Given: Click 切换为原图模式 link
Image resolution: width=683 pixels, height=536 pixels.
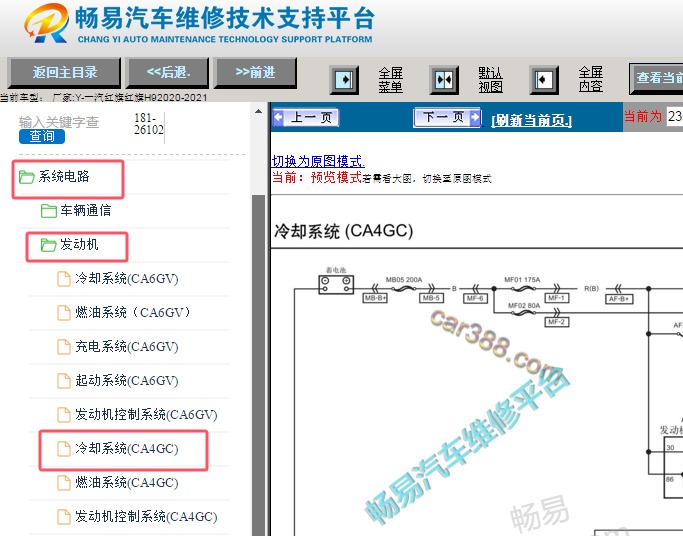Looking at the screenshot, I should (x=318, y=162).
